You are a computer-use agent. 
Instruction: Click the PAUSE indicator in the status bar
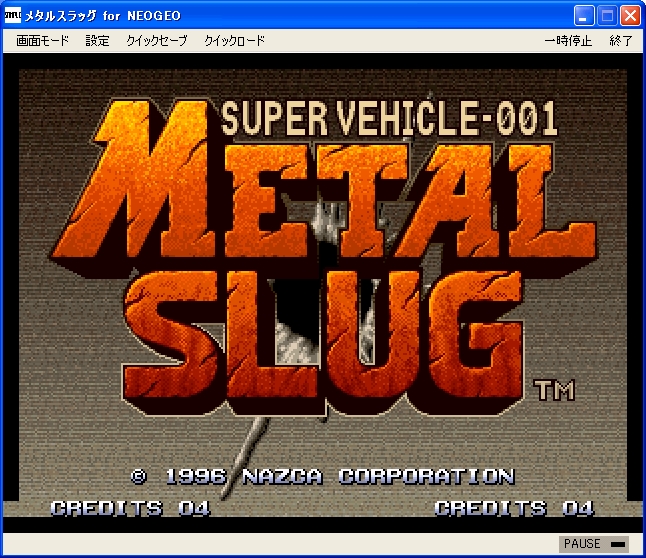[594, 544]
